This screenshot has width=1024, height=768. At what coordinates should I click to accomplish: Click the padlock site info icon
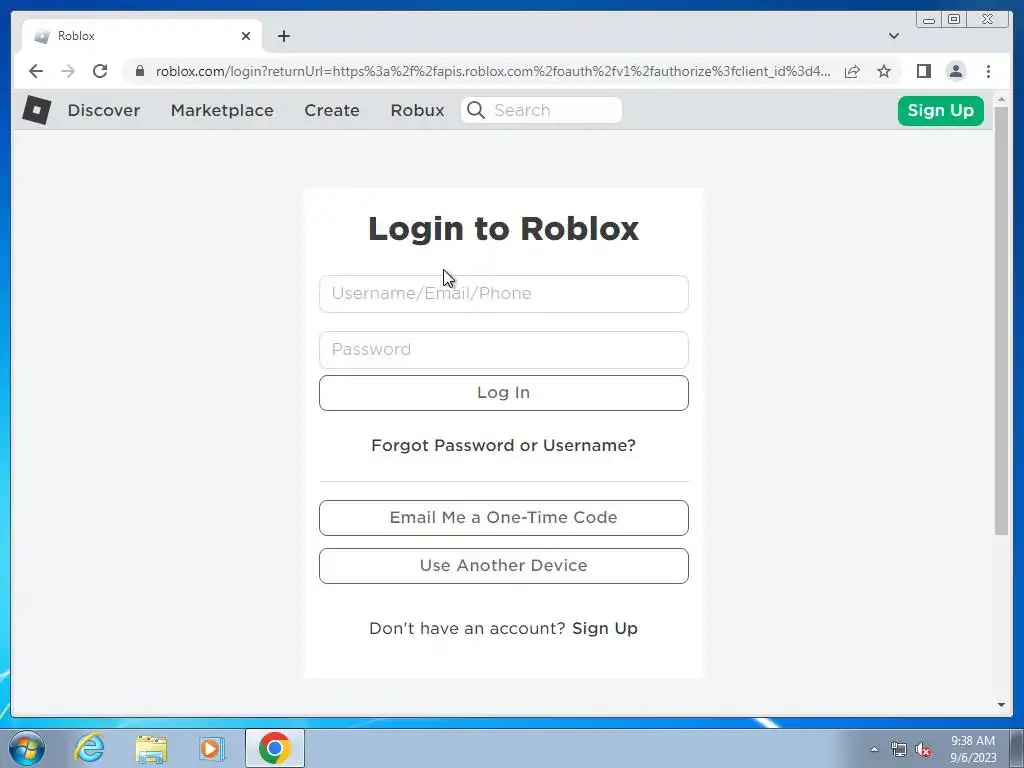tap(140, 71)
